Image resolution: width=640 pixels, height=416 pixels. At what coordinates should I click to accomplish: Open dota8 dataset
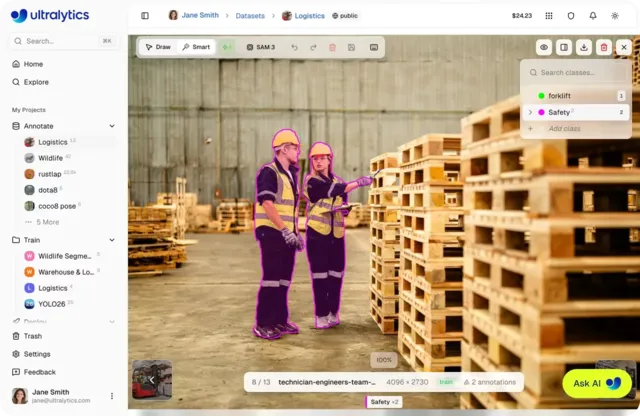tap(48, 190)
